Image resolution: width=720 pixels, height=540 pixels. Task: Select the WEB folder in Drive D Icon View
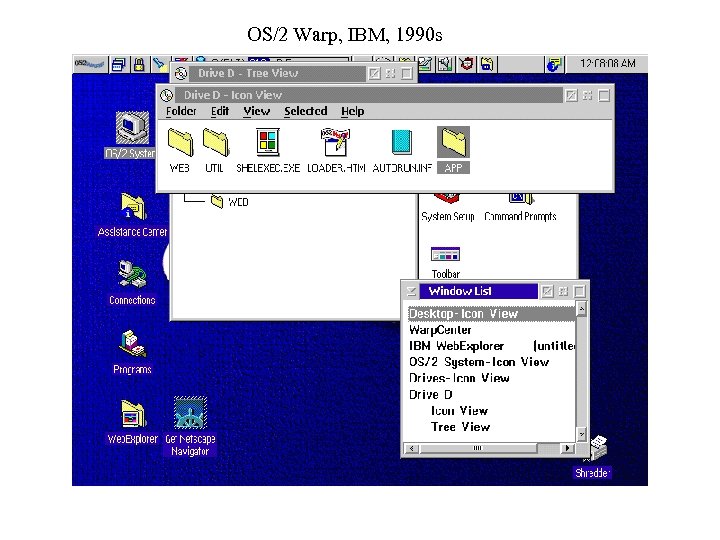pos(180,150)
